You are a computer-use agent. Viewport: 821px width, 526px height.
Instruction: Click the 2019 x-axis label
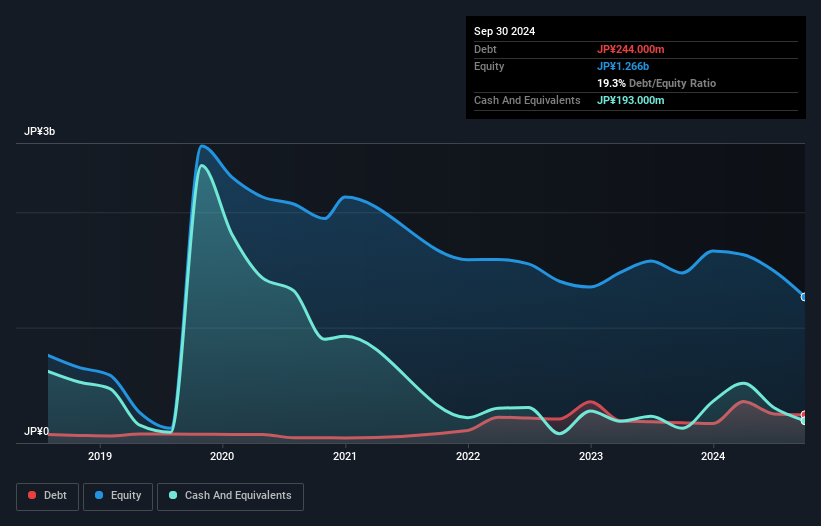click(99, 456)
